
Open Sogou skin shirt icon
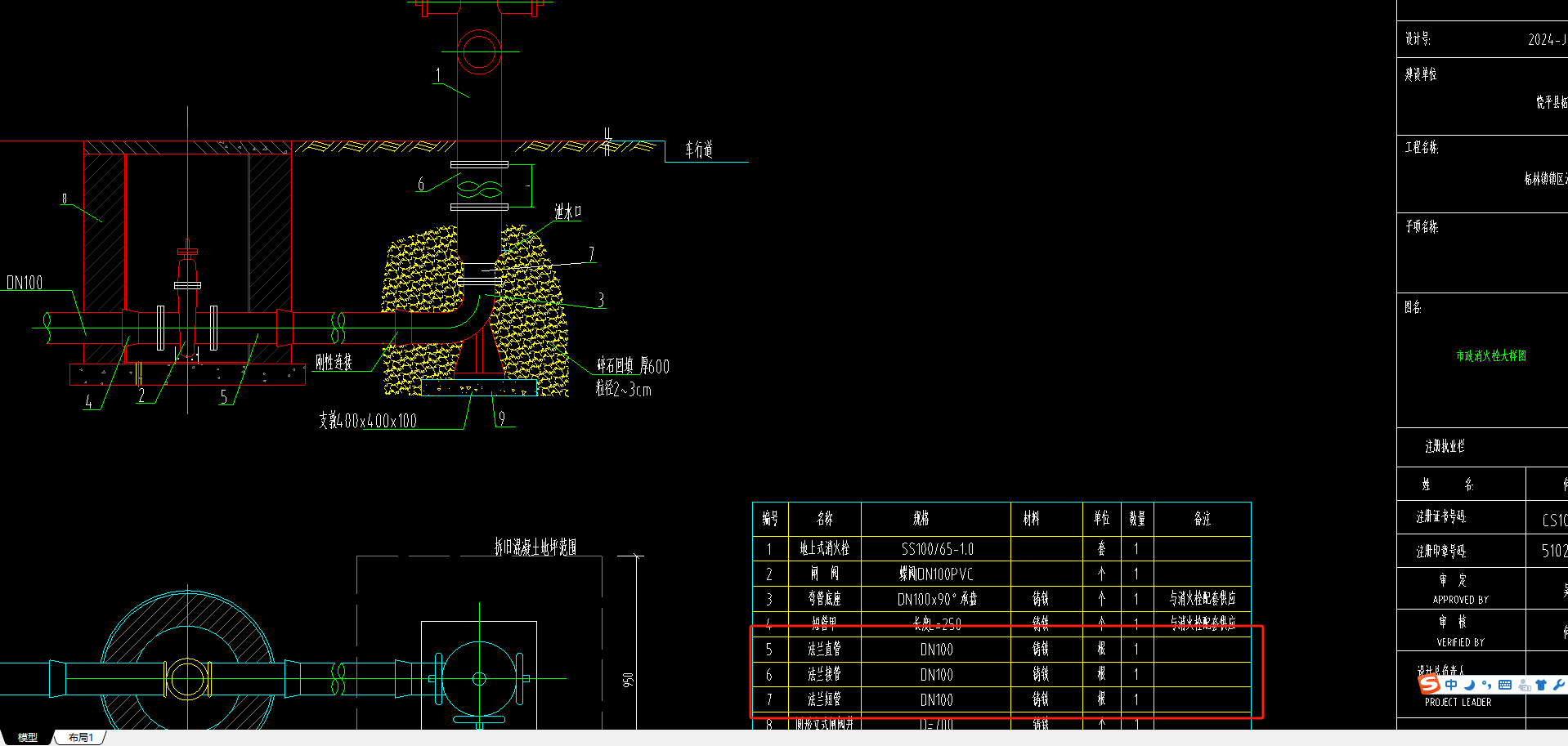point(1541,685)
